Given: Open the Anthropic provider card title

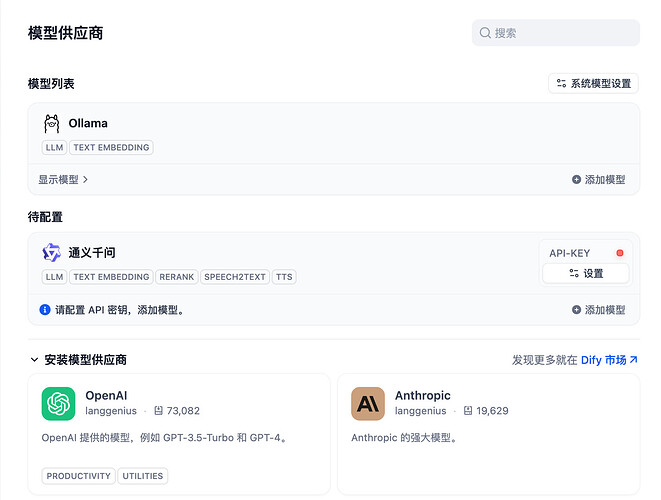Looking at the screenshot, I should pyautogui.click(x=423, y=395).
